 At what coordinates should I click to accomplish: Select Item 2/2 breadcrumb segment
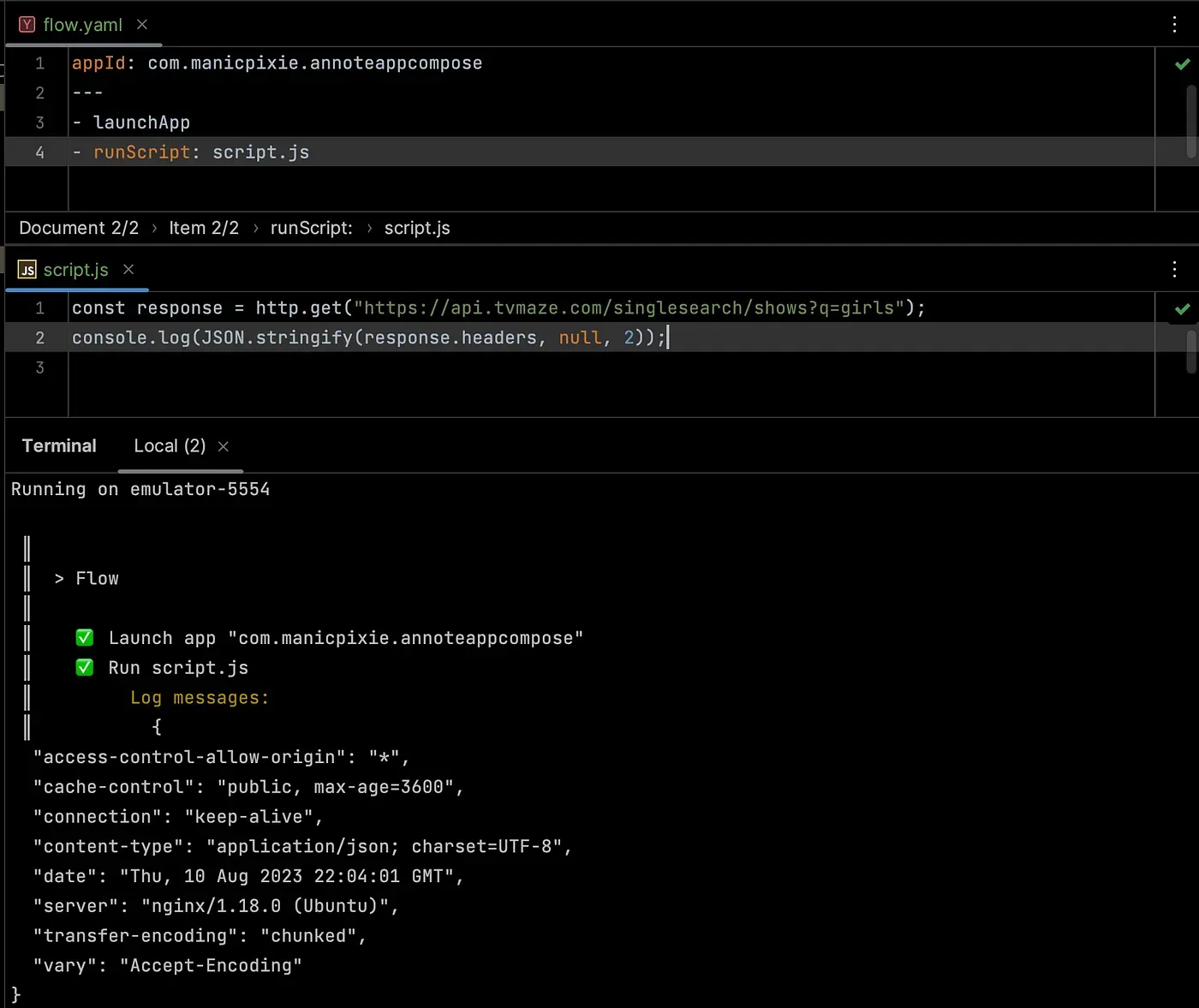pos(204,229)
